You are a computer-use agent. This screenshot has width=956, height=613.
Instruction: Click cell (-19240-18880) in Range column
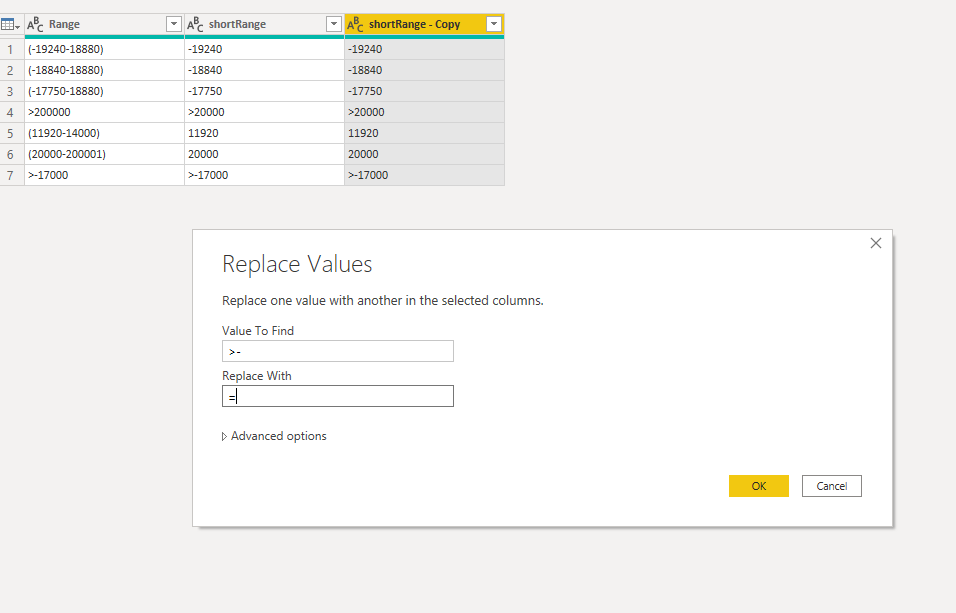click(x=104, y=49)
